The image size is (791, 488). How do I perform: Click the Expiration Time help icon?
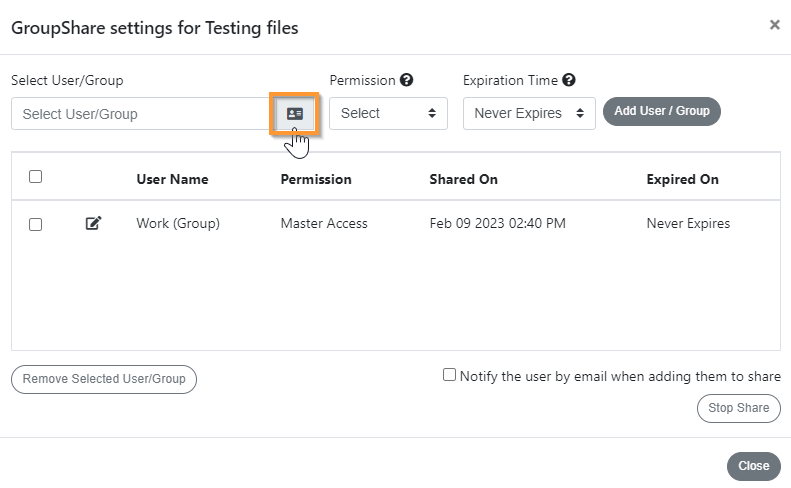pos(569,80)
